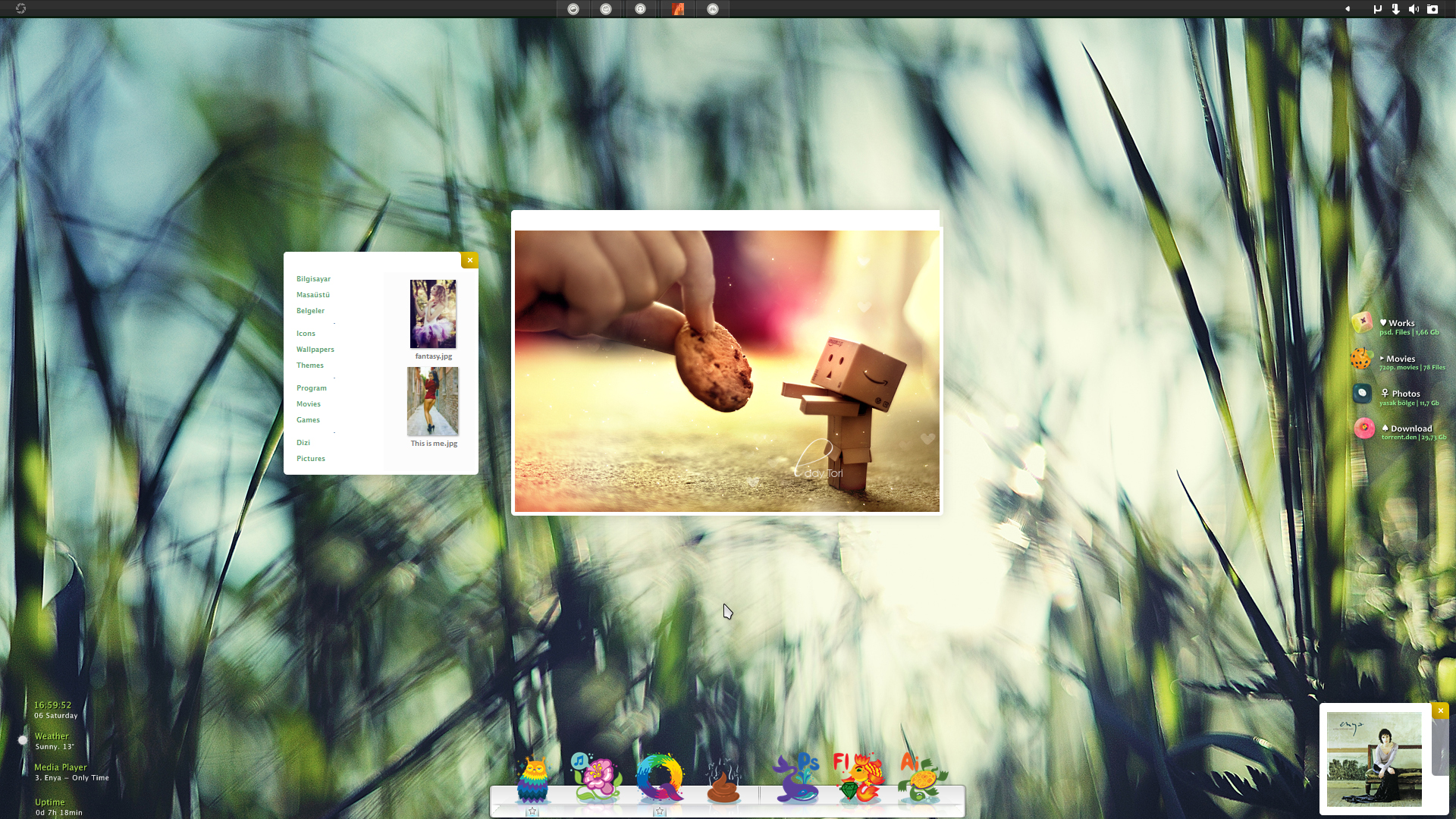1456x819 pixels.
Task: Open the rainbow owl dock icon
Action: point(532,780)
